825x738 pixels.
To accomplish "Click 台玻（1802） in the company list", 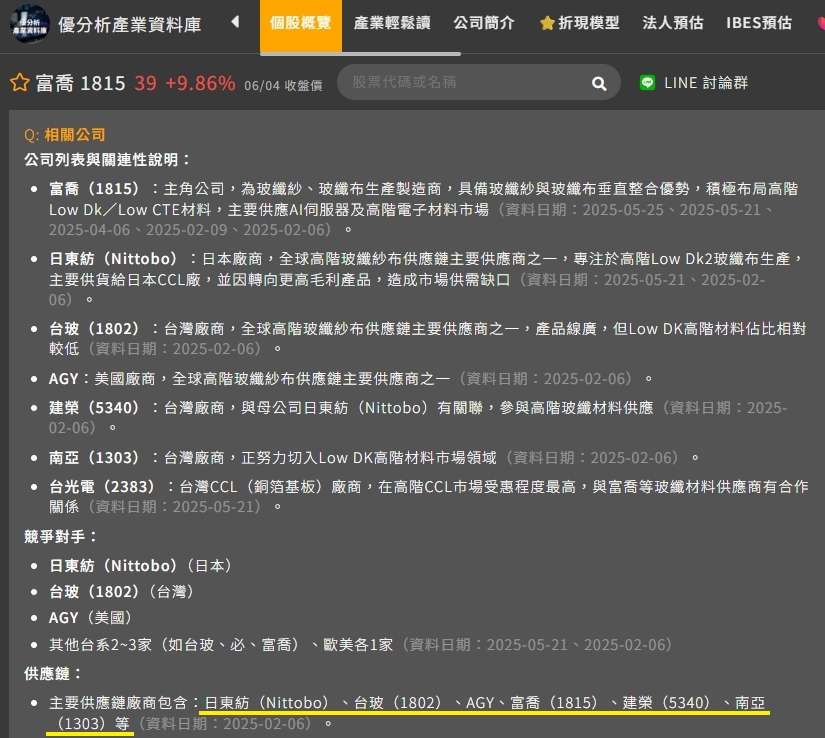I will pyautogui.click(x=427, y=339).
